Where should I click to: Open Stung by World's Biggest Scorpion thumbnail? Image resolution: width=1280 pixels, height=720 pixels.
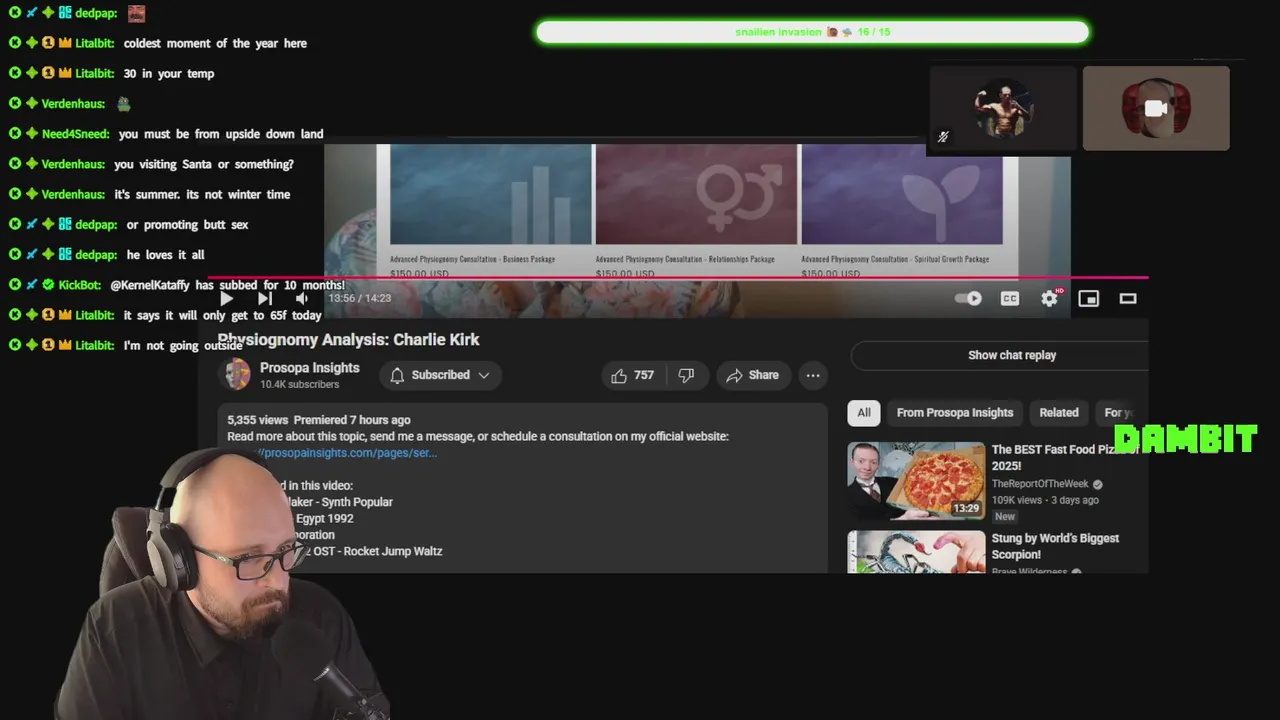point(916,552)
